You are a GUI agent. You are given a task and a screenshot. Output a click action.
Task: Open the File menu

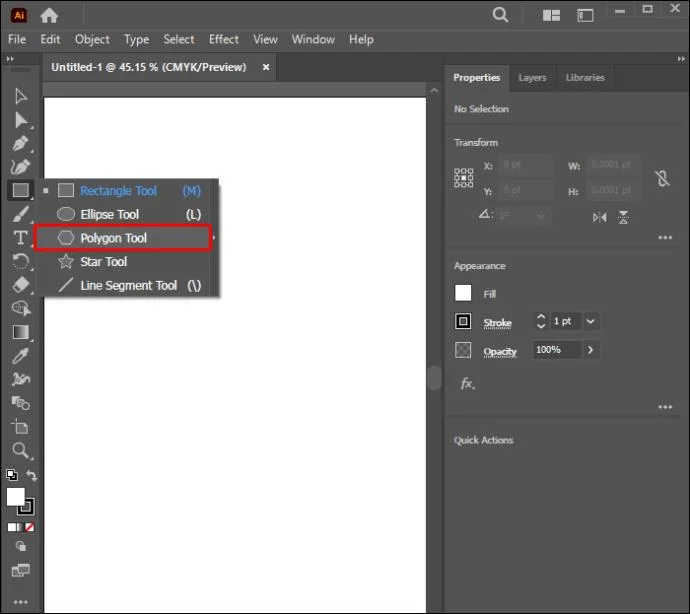[x=17, y=40]
